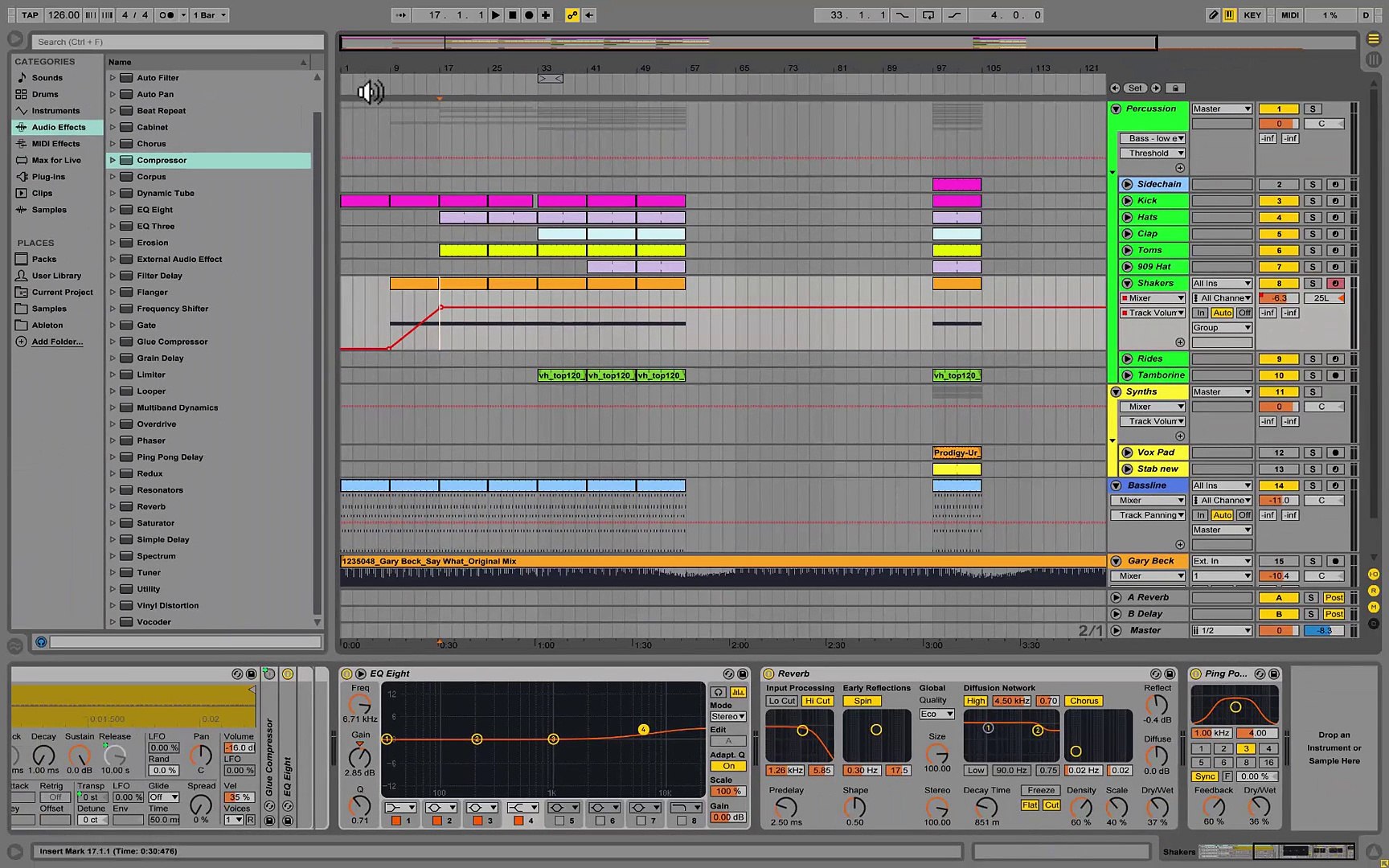Switch on the MIDI map mode
The height and width of the screenshot is (868, 1389).
[x=1290, y=15]
